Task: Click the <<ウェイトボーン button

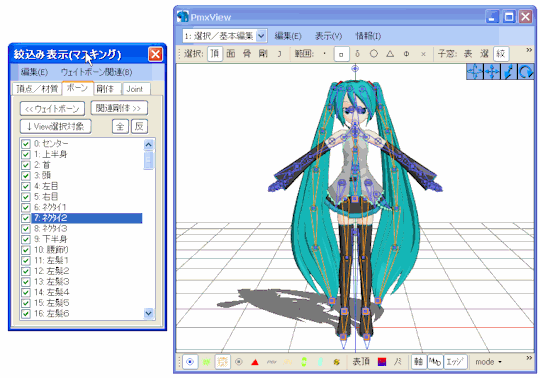Action: pyautogui.click(x=52, y=109)
